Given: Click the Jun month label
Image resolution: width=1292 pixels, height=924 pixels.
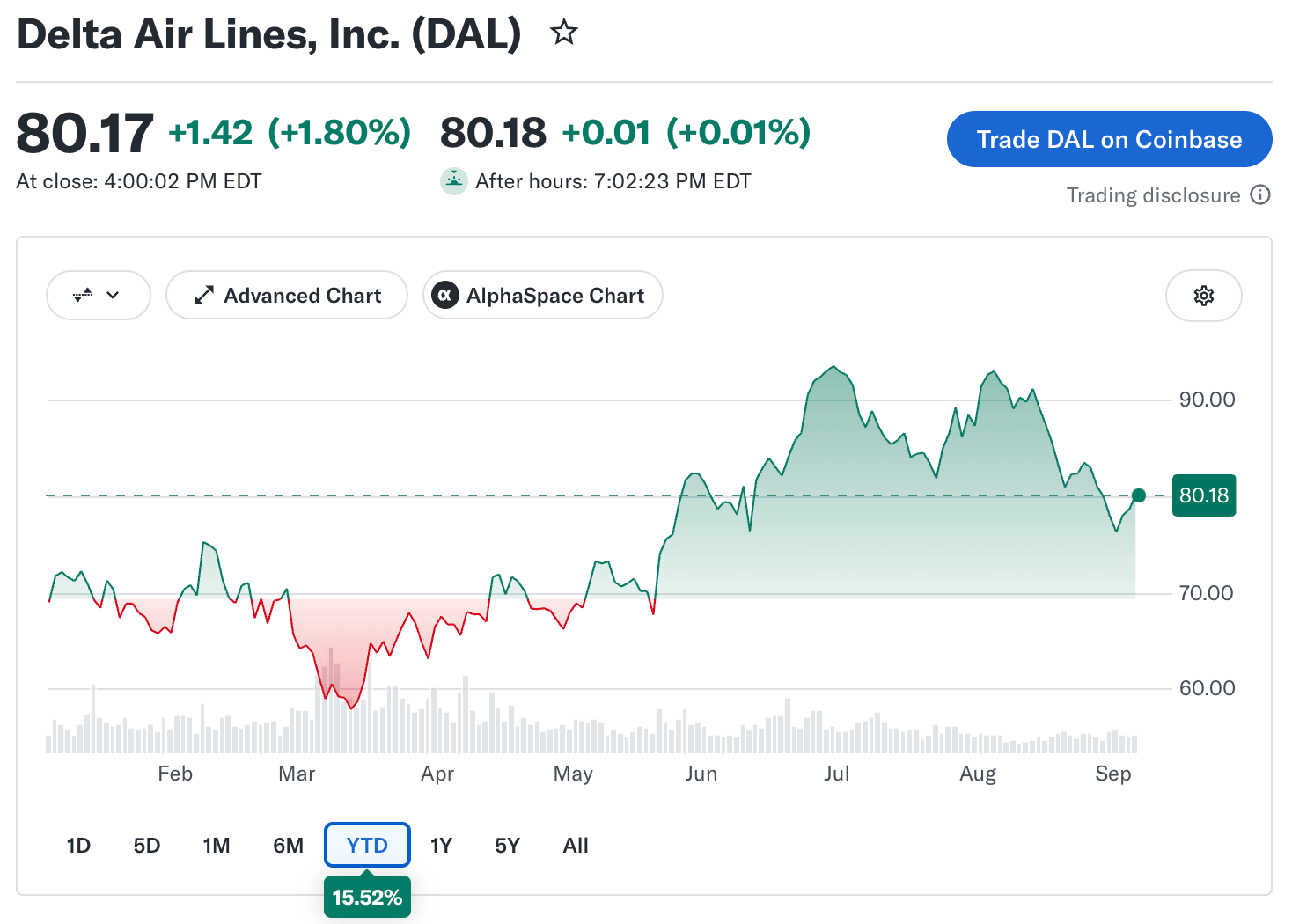Looking at the screenshot, I should click(701, 774).
